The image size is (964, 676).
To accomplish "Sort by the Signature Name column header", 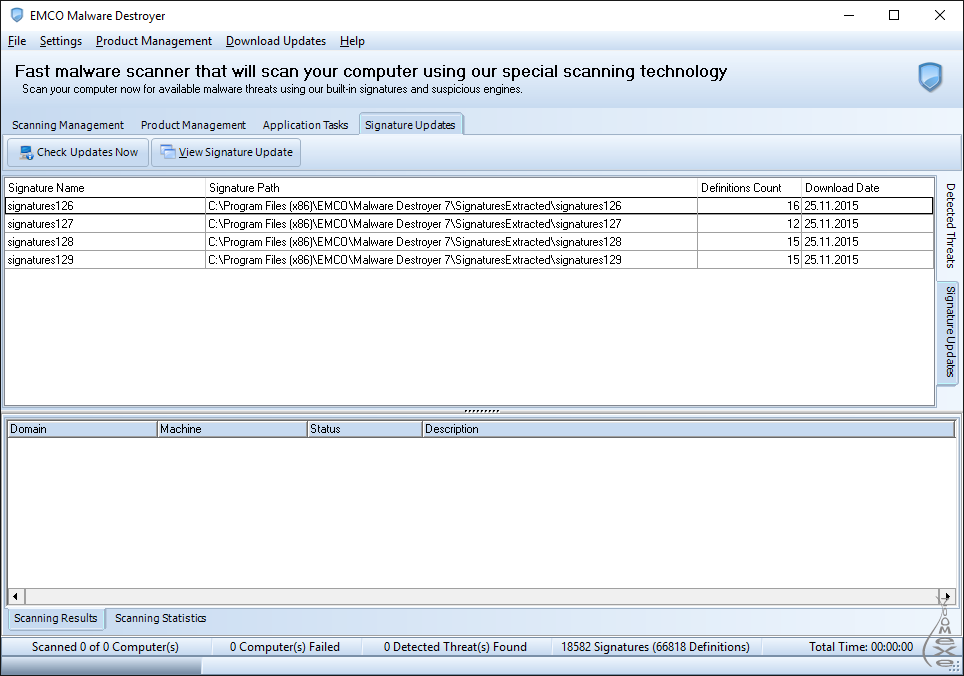I will click(x=105, y=188).
